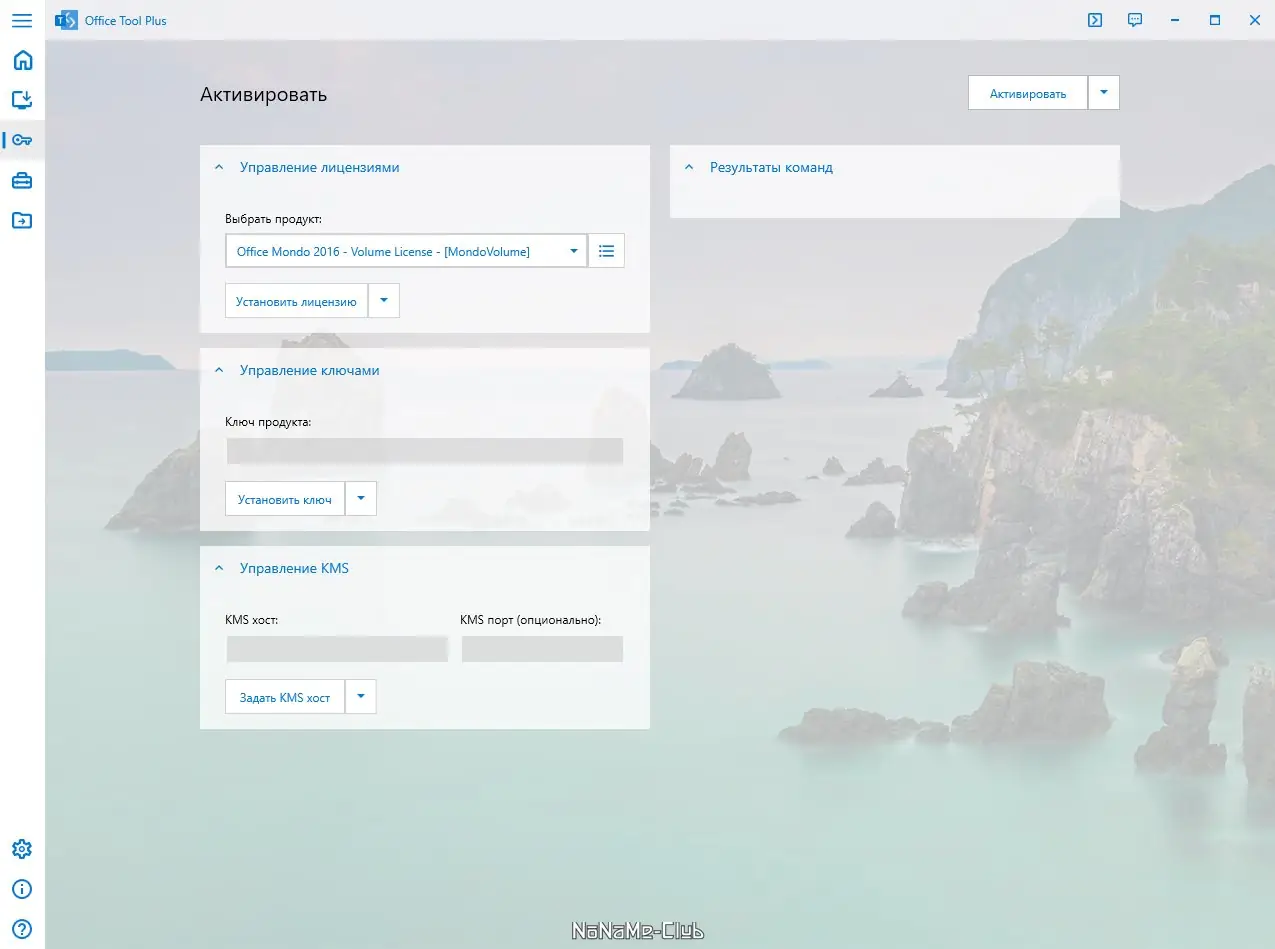Viewport: 1275px width, 949px height.
Task: Minimize the Office Tool Plus window
Action: (1175, 20)
